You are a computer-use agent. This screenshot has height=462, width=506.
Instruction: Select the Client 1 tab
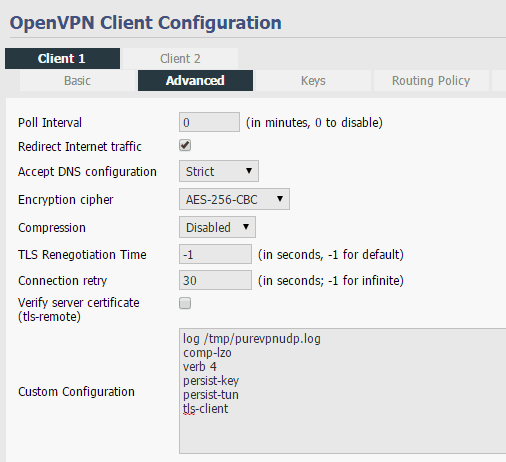coord(62,58)
